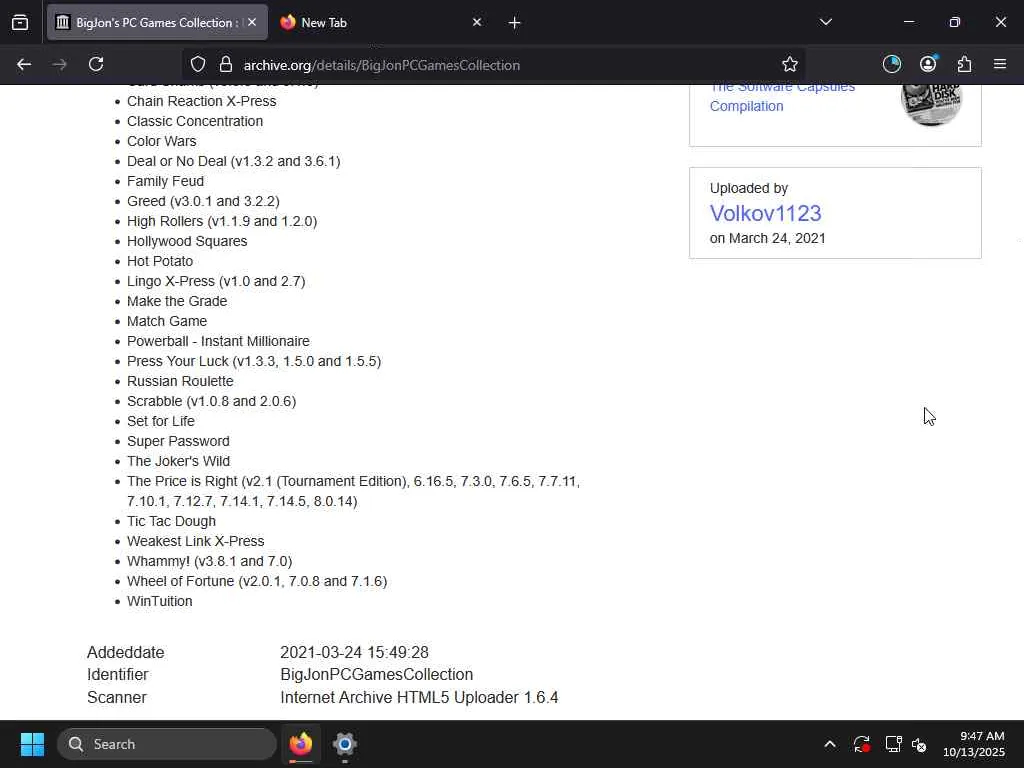This screenshot has width=1024, height=768.
Task: Open Firefox View icon in tab strip
Action: (20, 23)
